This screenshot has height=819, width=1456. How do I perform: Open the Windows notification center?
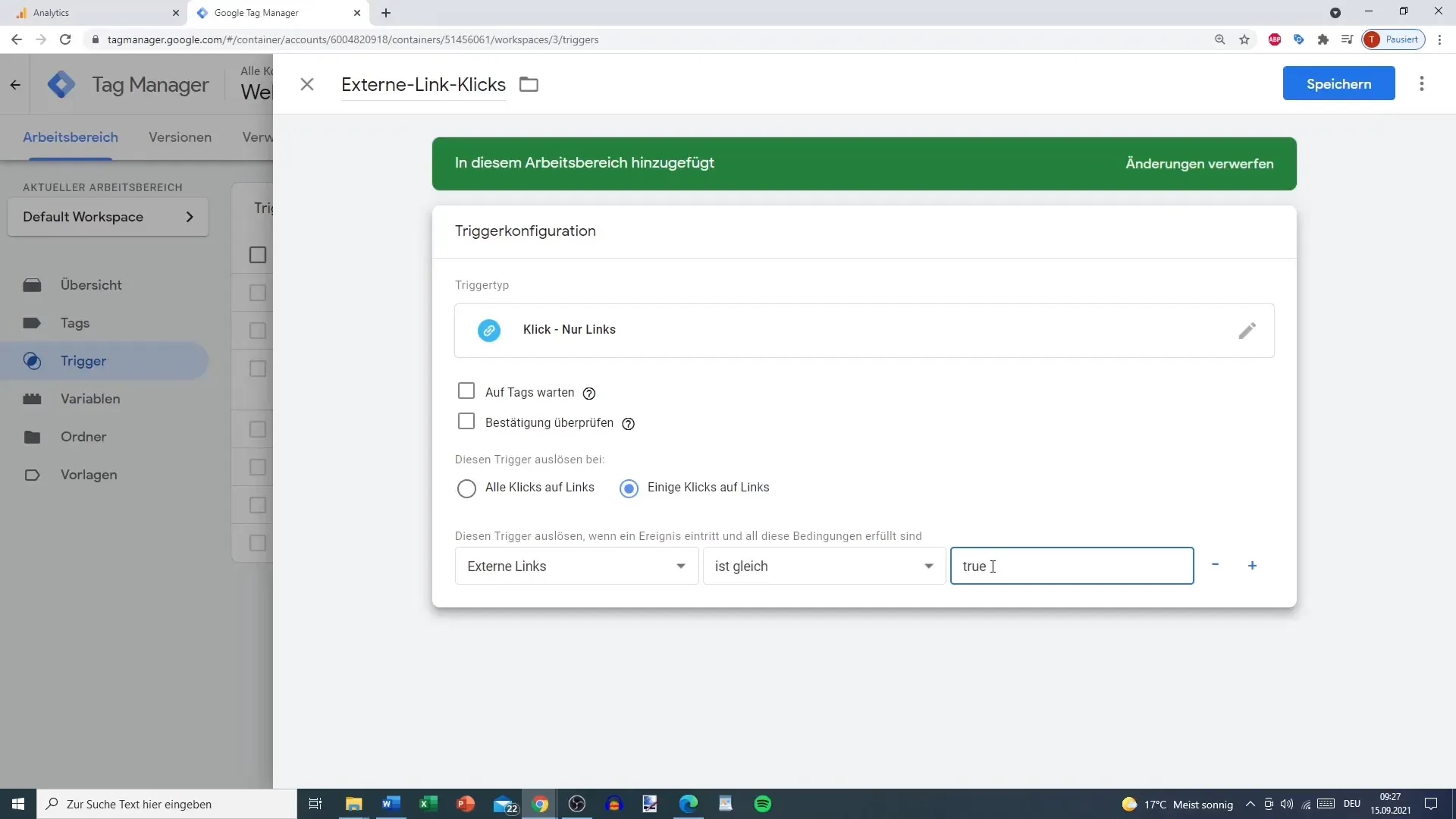(1431, 804)
